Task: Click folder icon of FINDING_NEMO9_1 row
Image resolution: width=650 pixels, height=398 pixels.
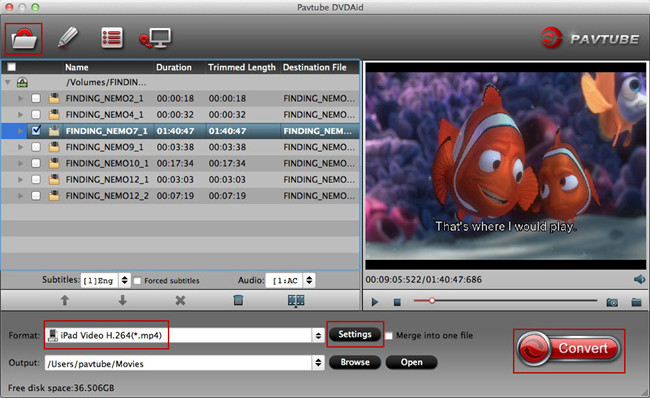Action: pos(54,147)
